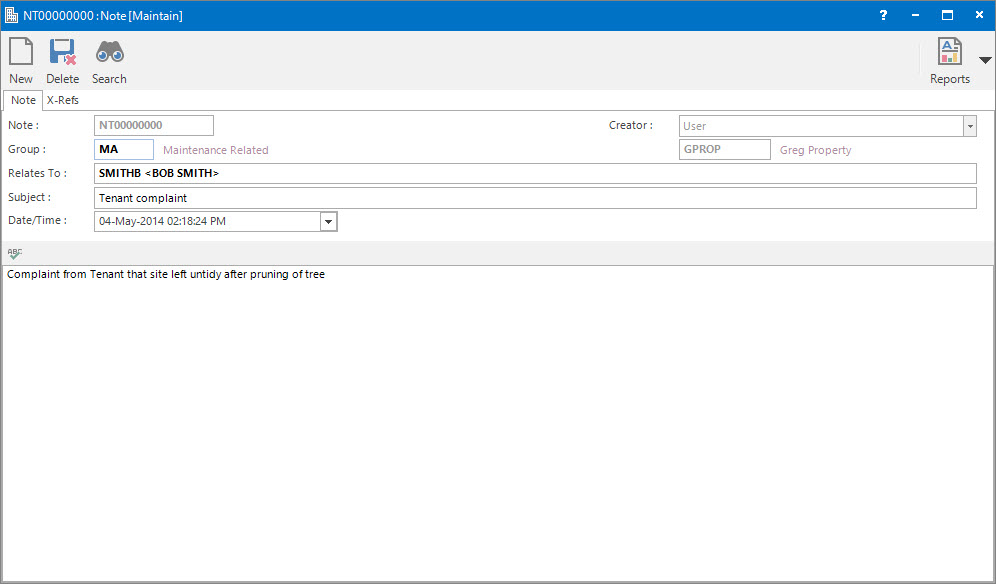Open the Reports icon

click(x=949, y=53)
